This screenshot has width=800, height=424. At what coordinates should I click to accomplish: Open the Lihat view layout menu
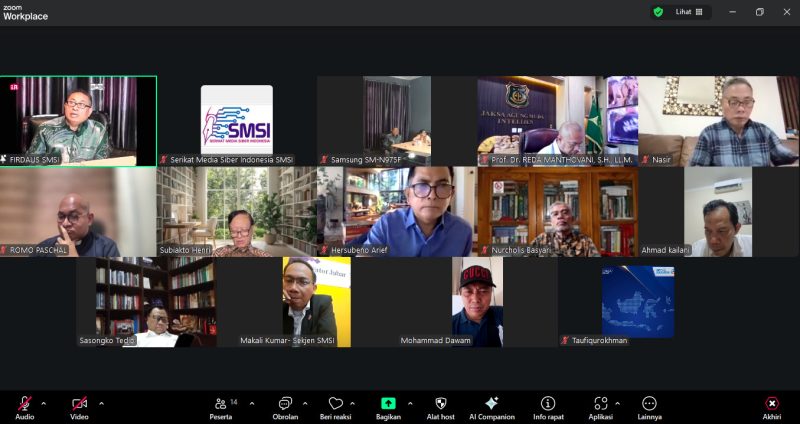point(689,12)
